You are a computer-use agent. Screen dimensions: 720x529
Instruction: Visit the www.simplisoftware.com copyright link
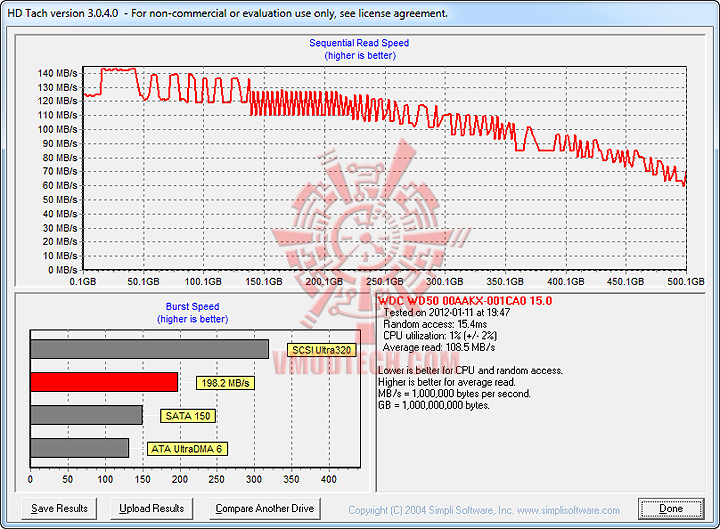pos(568,510)
